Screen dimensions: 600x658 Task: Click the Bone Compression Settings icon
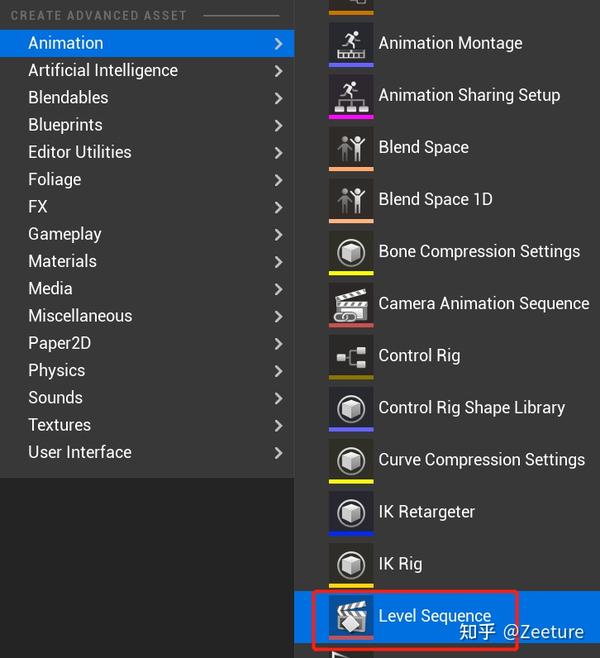tap(351, 251)
